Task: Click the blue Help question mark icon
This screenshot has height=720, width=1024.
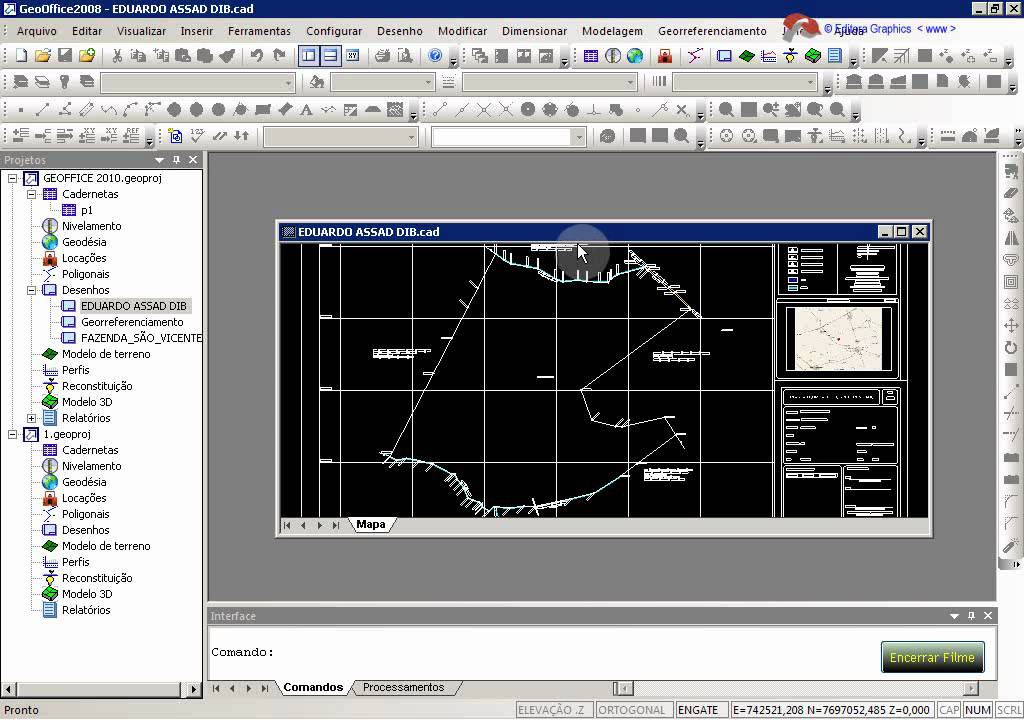Action: point(435,56)
